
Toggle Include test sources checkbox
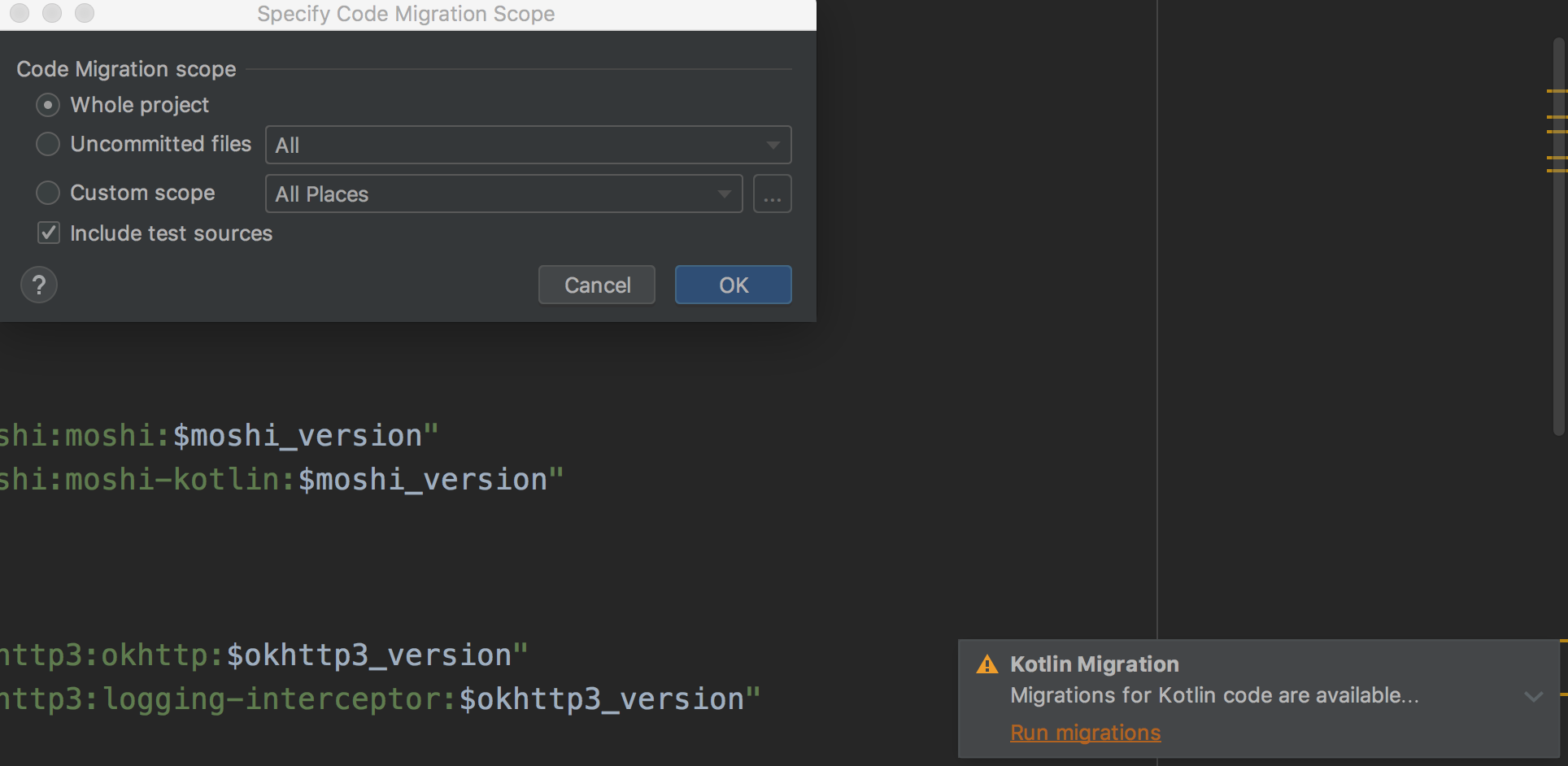pos(49,233)
